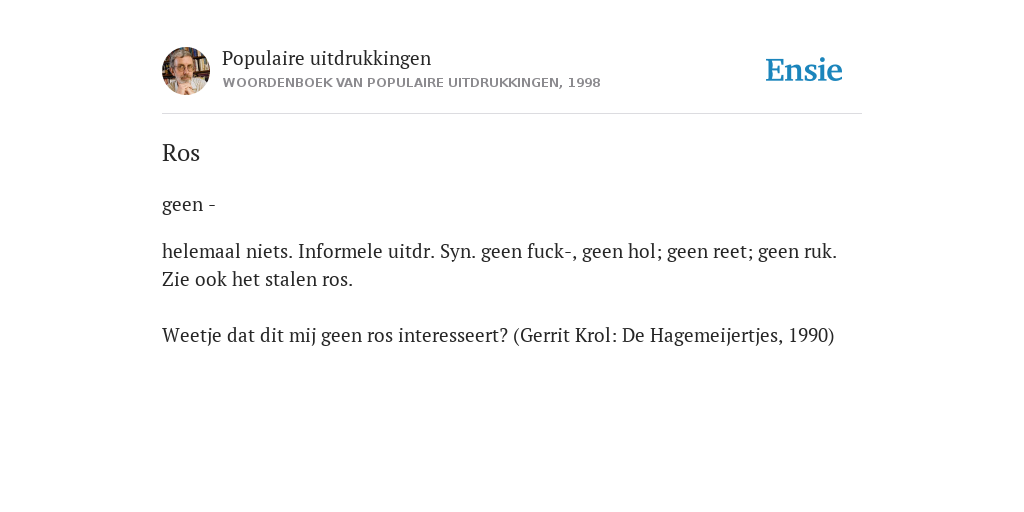Screen dimensions: 1024x512
Task: Select the Ros heading
Action: pyautogui.click(x=181, y=153)
